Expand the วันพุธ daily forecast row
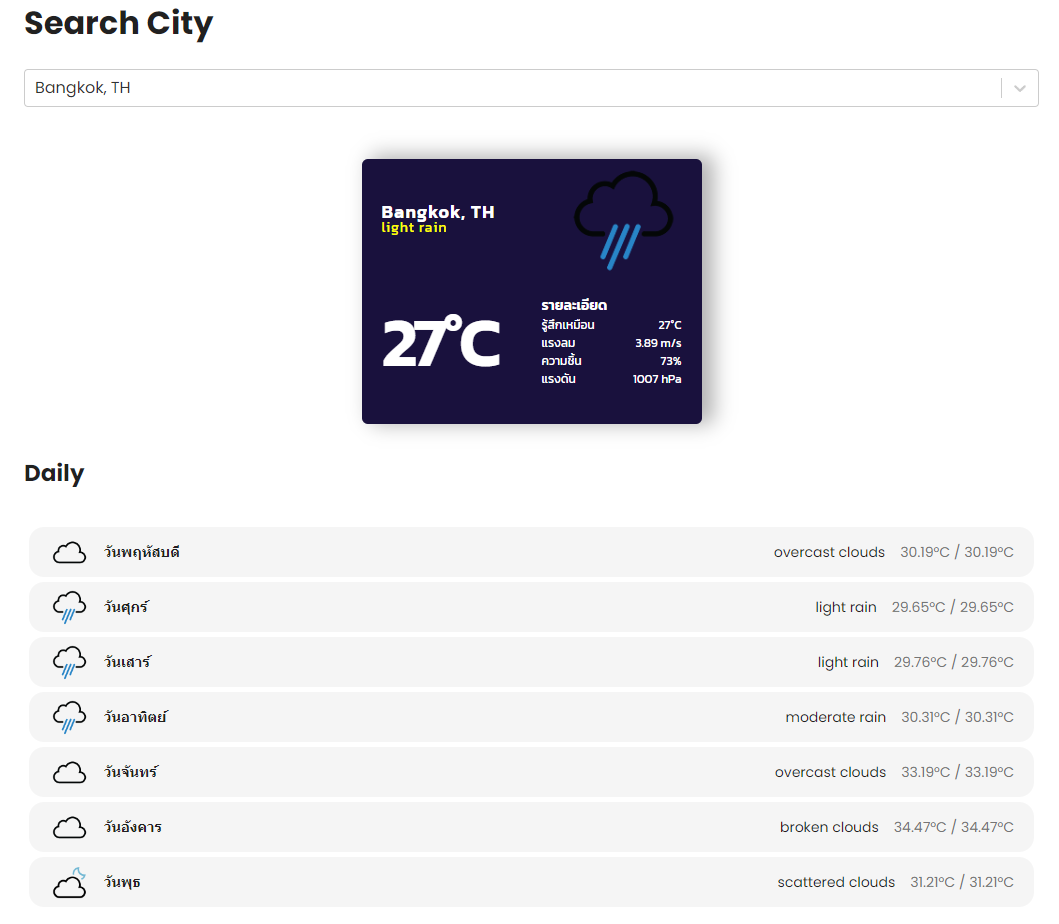This screenshot has height=924, width=1059. [x=531, y=881]
